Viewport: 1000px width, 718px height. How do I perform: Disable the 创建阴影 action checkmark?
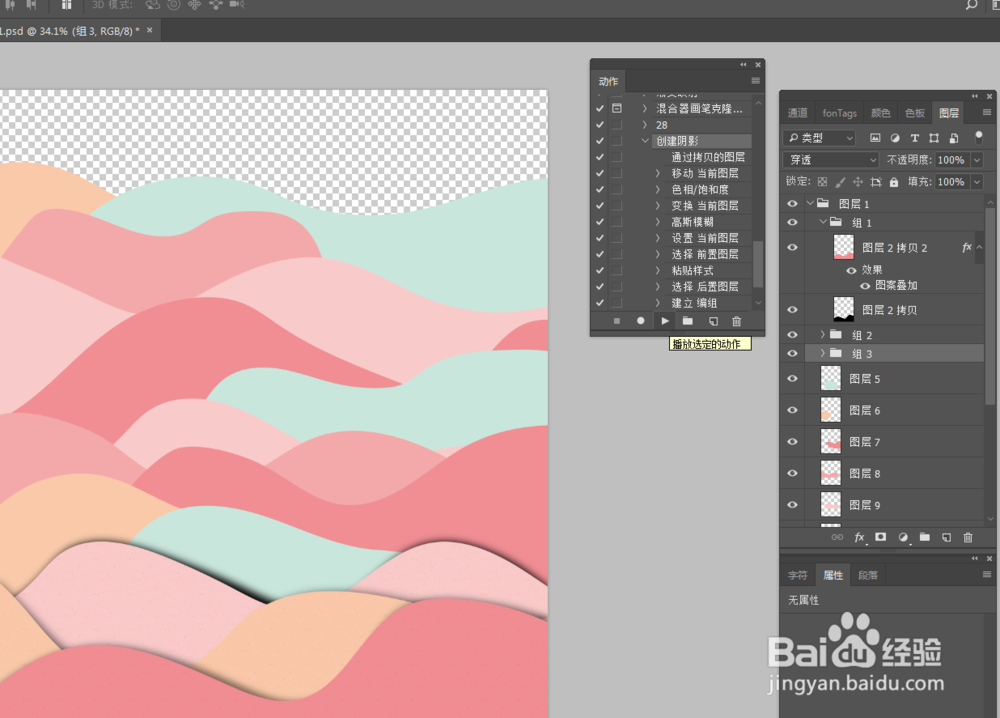click(599, 140)
